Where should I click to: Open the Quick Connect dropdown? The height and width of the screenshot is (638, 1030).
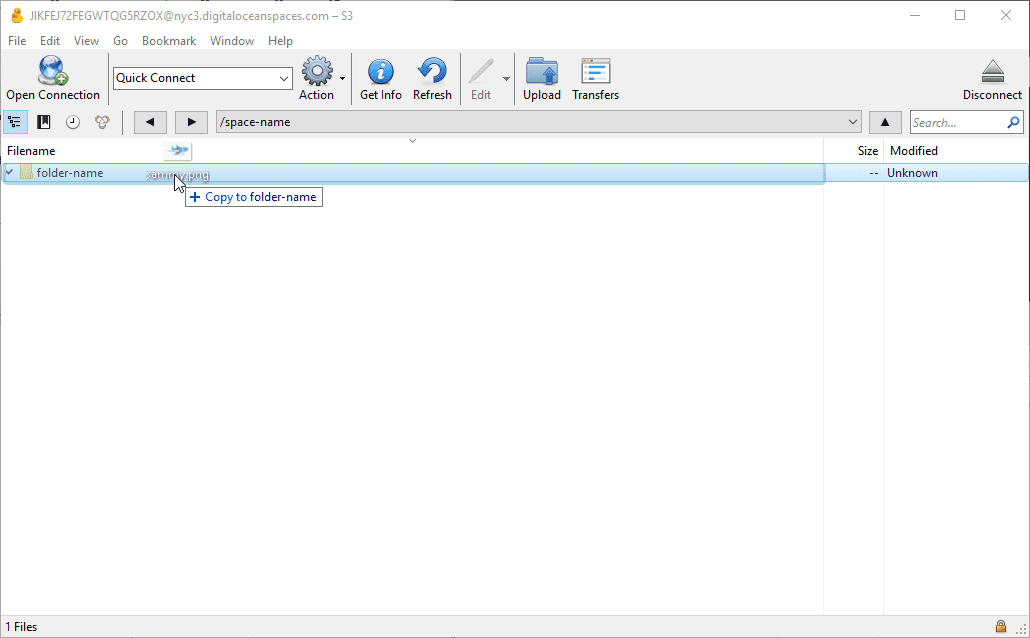click(284, 78)
